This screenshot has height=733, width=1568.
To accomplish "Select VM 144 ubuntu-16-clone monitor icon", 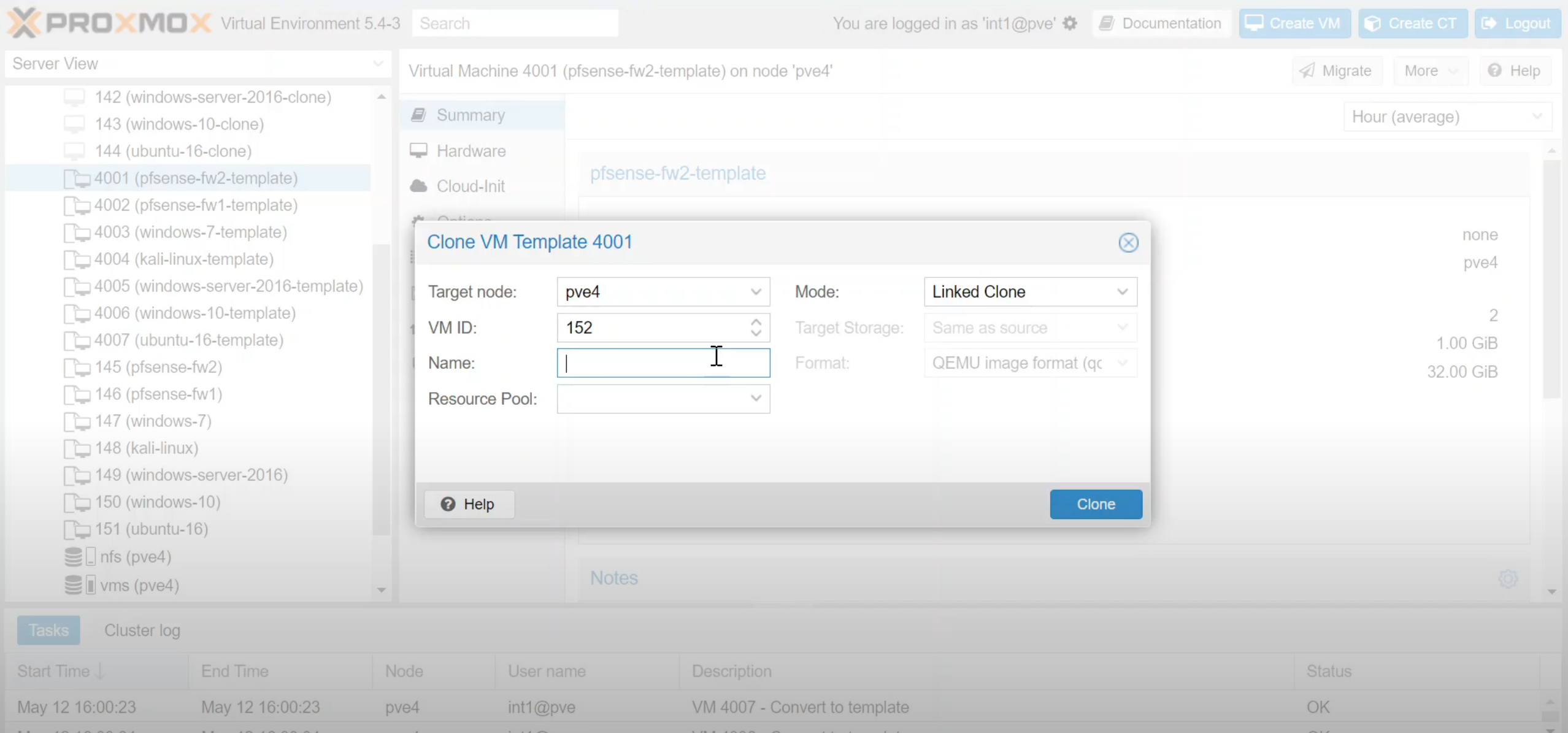I will point(74,151).
